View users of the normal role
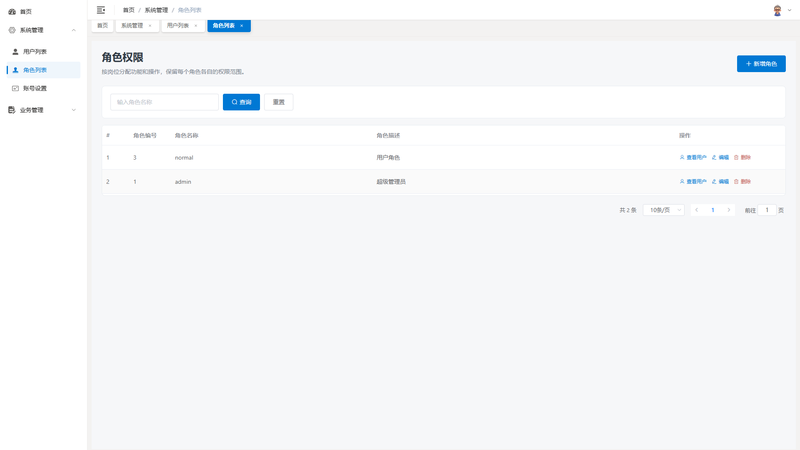This screenshot has width=800, height=450. tap(693, 158)
